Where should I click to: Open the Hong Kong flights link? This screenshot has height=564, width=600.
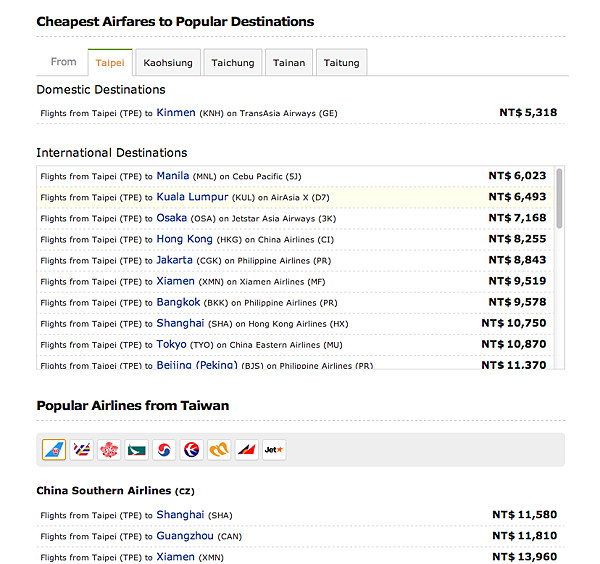184,239
